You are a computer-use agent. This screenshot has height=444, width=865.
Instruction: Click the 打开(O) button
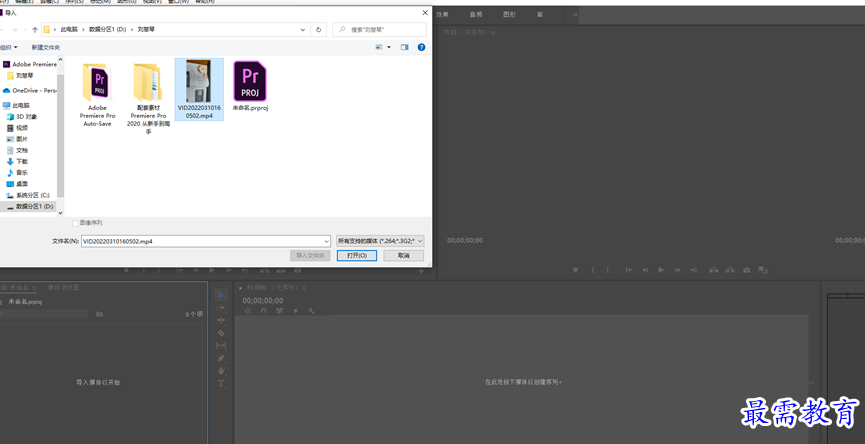(x=357, y=255)
